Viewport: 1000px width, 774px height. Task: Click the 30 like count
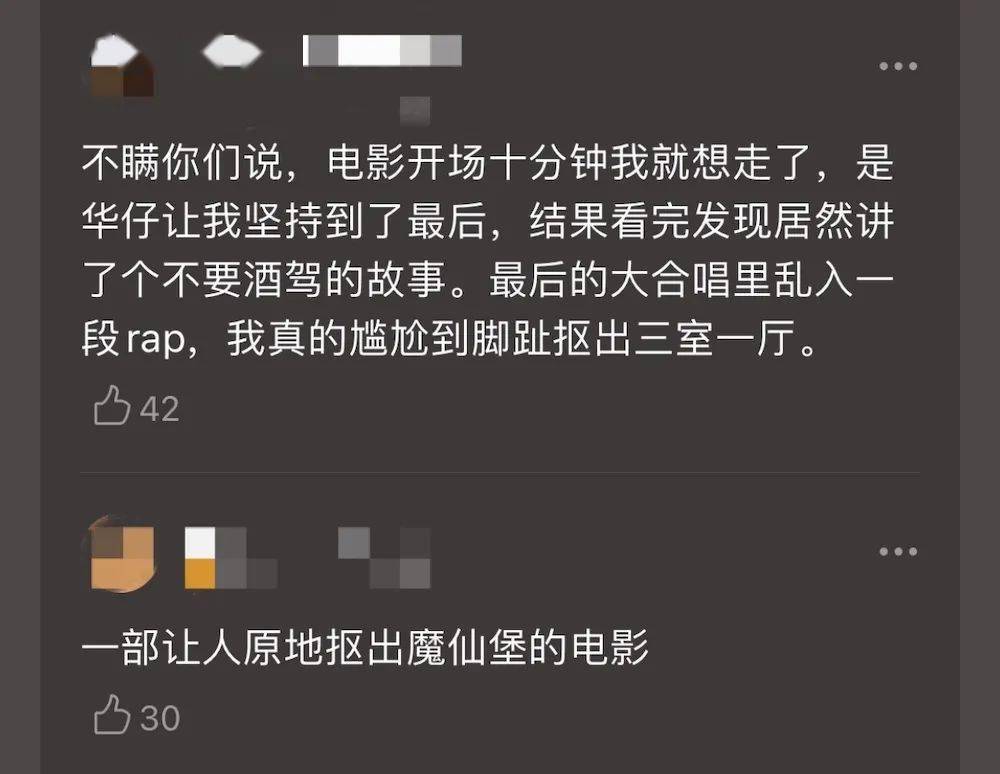coord(160,718)
